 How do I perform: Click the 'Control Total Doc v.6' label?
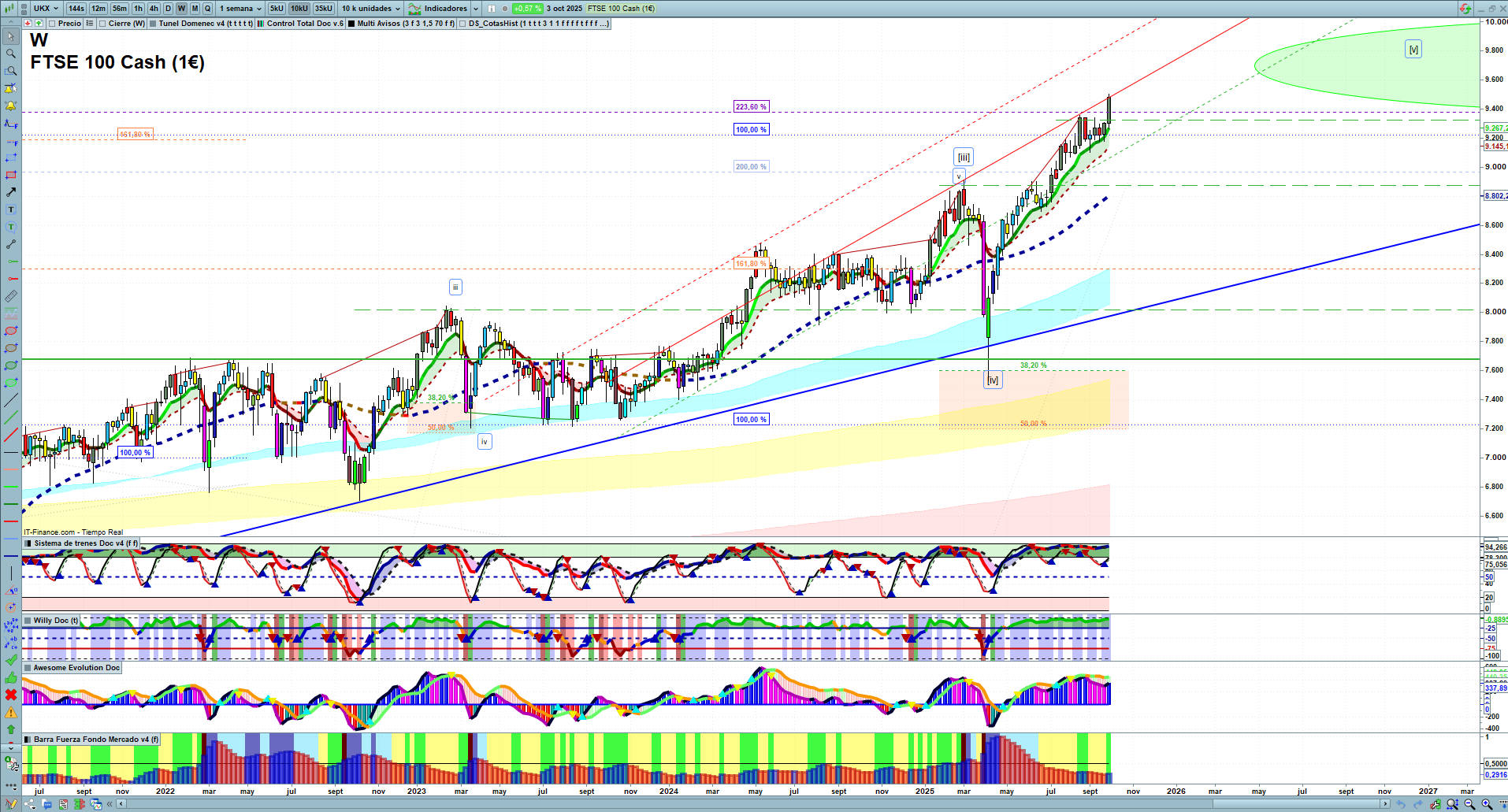click(306, 24)
